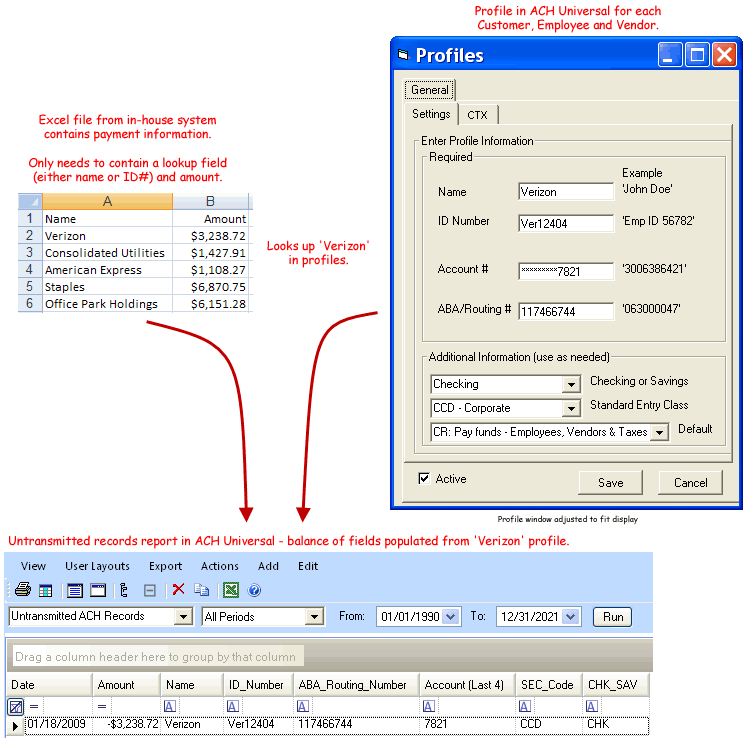Open the Edit menu
Image resolution: width=748 pixels, height=741 pixels.
click(308, 566)
